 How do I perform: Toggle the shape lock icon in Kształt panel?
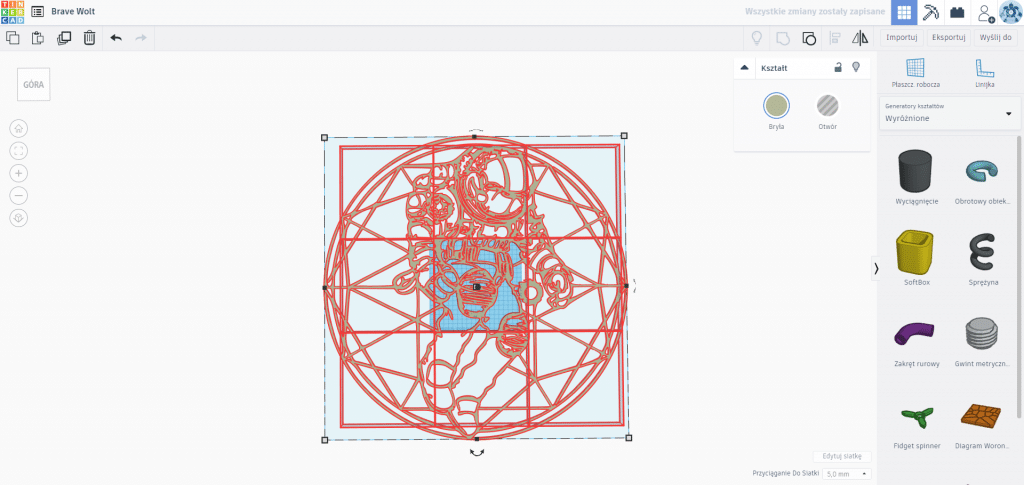838,67
